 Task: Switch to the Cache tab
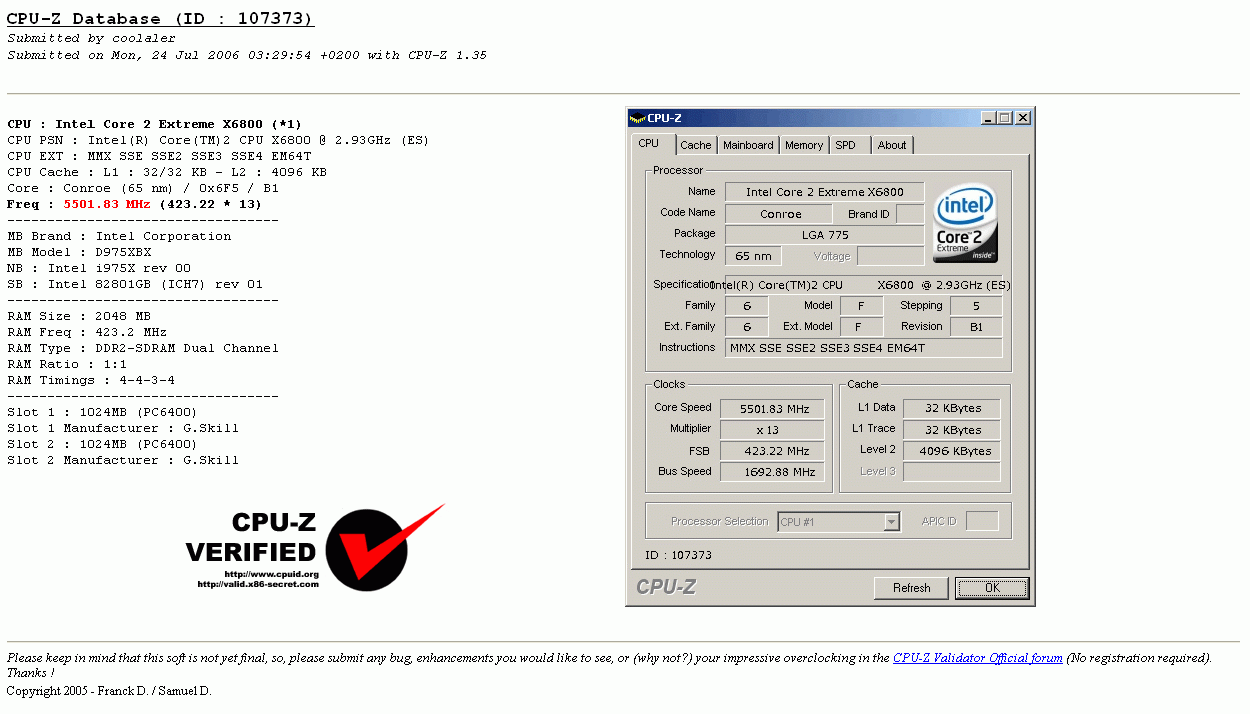pos(696,145)
